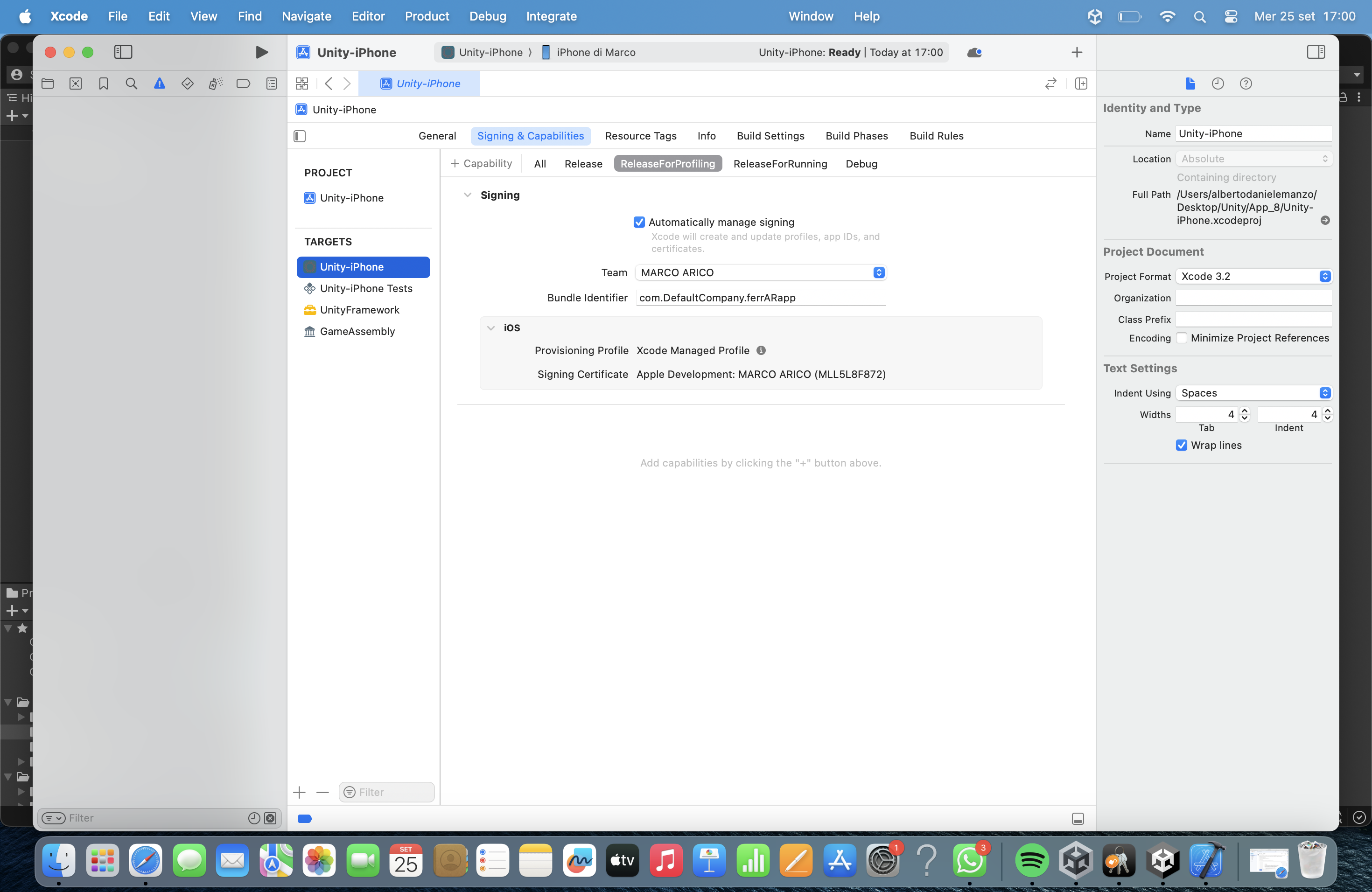Click the related items grid icon
Image resolution: width=1372 pixels, height=892 pixels.
[302, 84]
